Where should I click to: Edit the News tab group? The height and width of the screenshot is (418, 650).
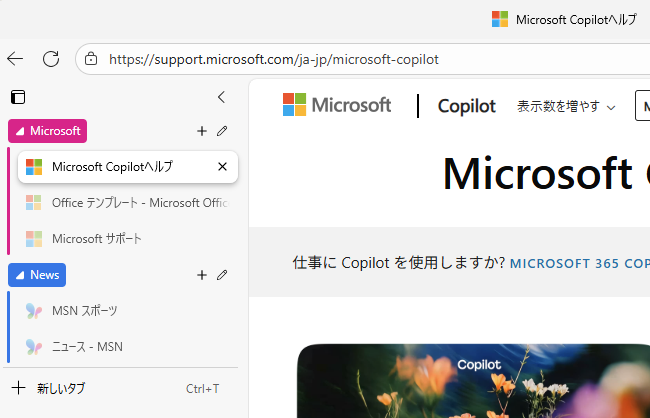[222, 275]
